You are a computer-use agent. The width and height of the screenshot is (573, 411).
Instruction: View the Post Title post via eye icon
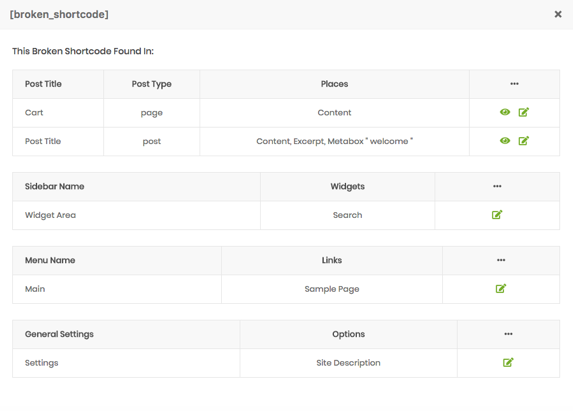(x=505, y=141)
